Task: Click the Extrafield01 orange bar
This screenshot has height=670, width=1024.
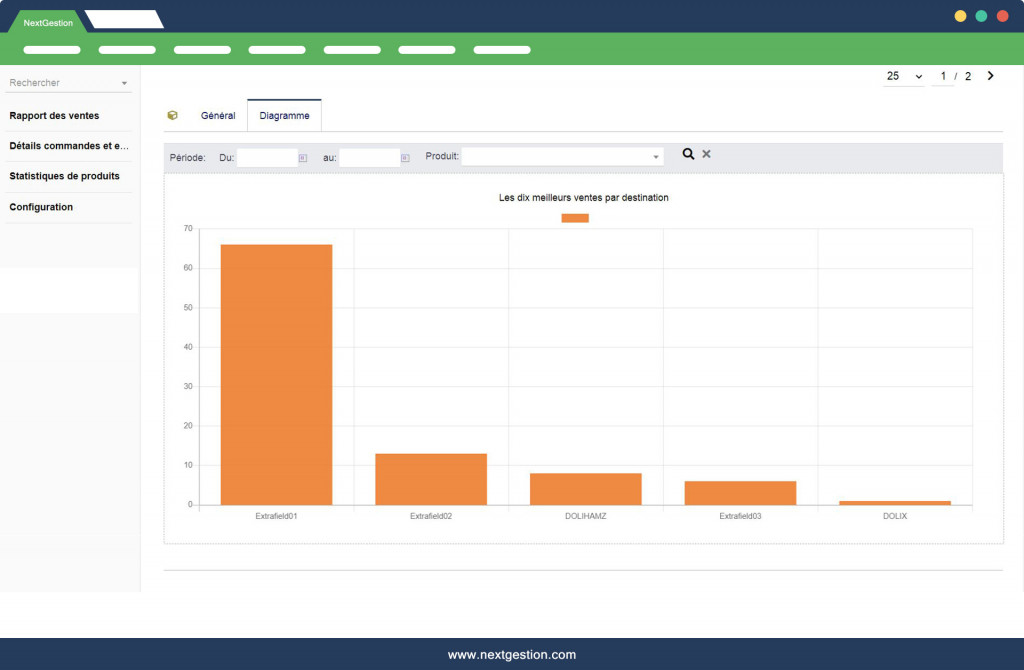Action: coord(276,374)
